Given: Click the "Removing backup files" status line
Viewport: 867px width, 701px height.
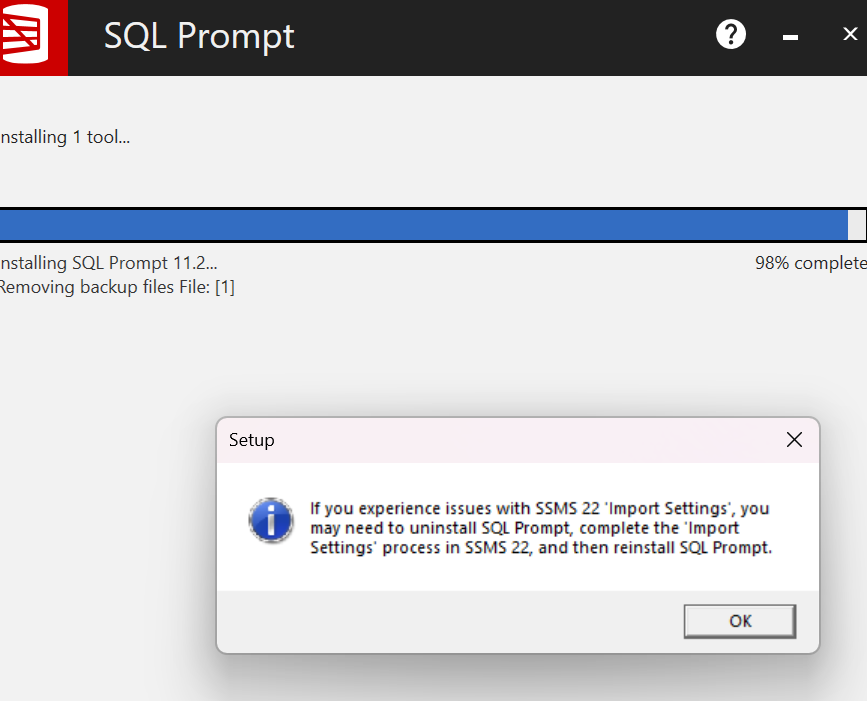Looking at the screenshot, I should click(x=116, y=288).
